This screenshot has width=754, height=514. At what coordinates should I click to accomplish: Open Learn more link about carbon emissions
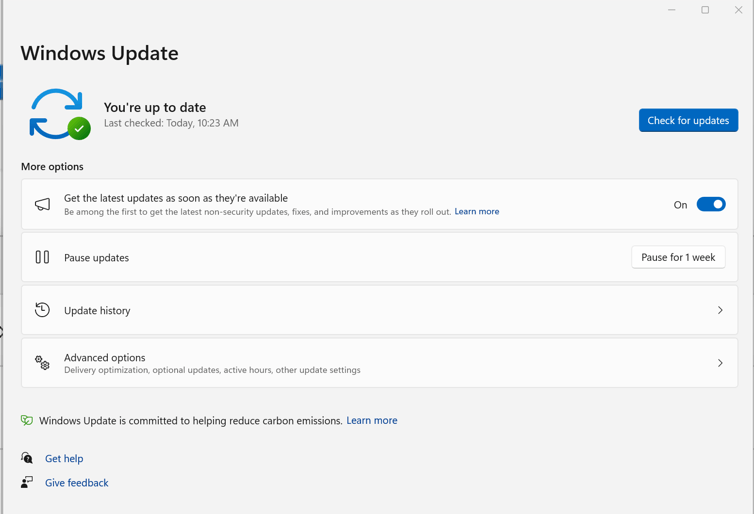click(x=372, y=420)
